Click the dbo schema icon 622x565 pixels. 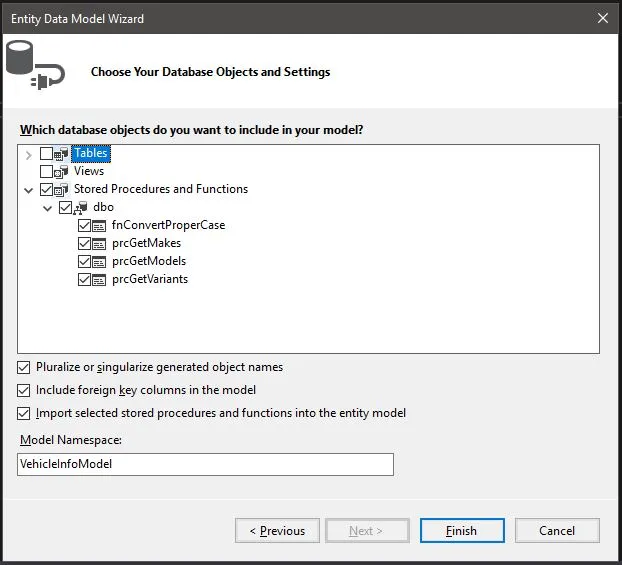[82, 207]
